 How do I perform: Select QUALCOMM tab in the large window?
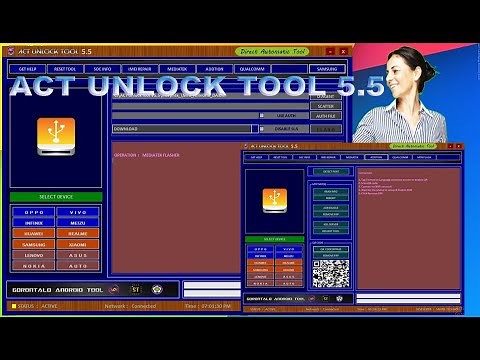coord(252,69)
